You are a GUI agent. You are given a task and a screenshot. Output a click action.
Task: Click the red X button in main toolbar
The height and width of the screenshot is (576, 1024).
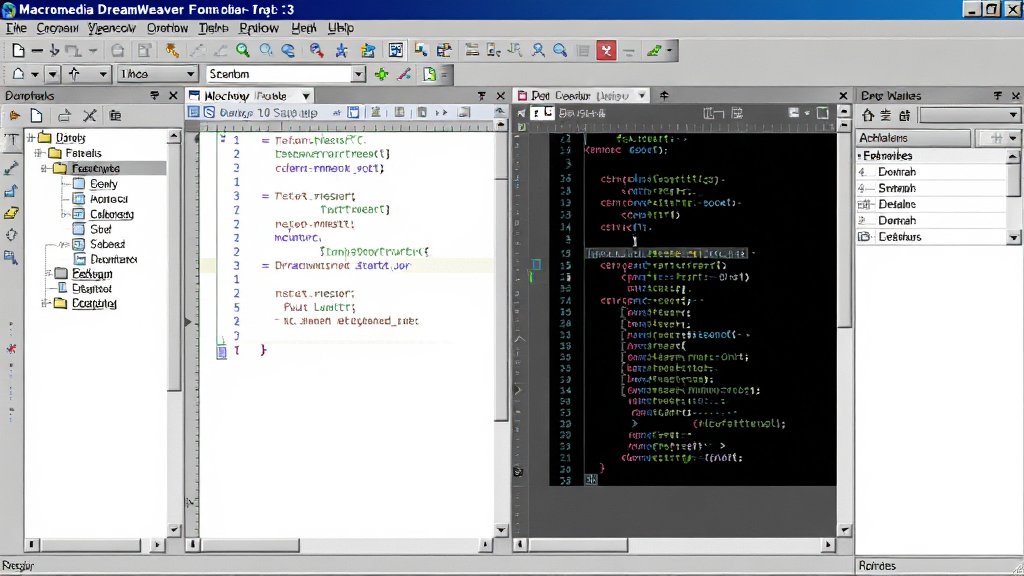pyautogui.click(x=606, y=50)
